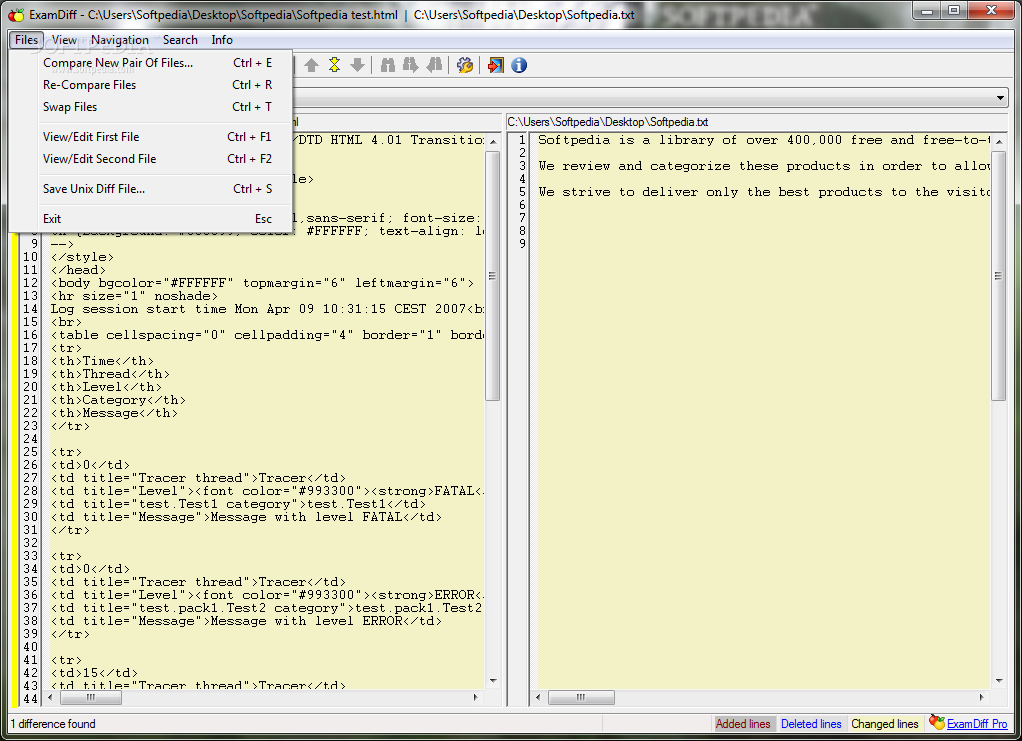Click right pane horizontal scrollbar thumb

point(581,697)
